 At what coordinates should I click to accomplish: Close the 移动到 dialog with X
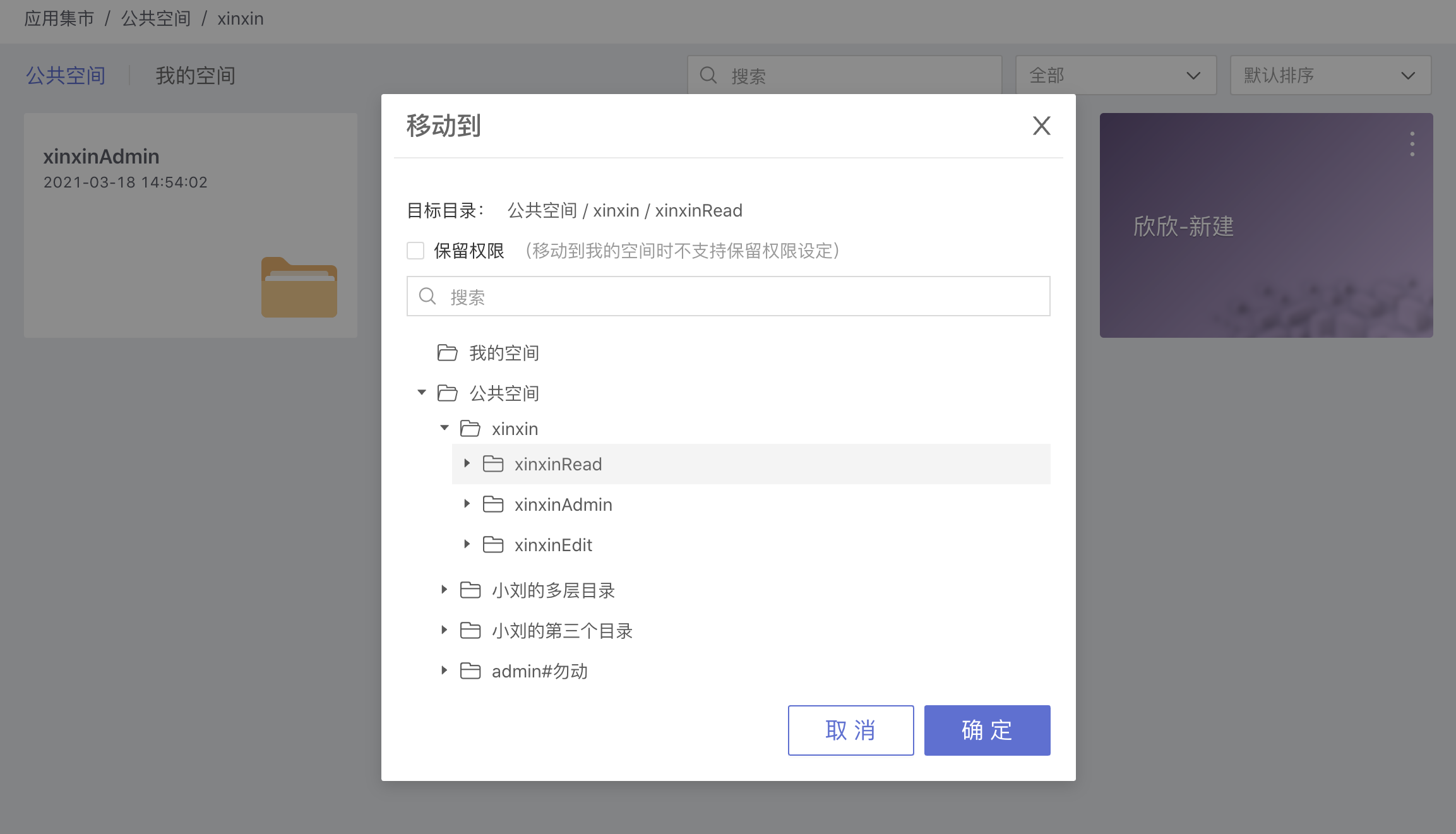point(1041,125)
